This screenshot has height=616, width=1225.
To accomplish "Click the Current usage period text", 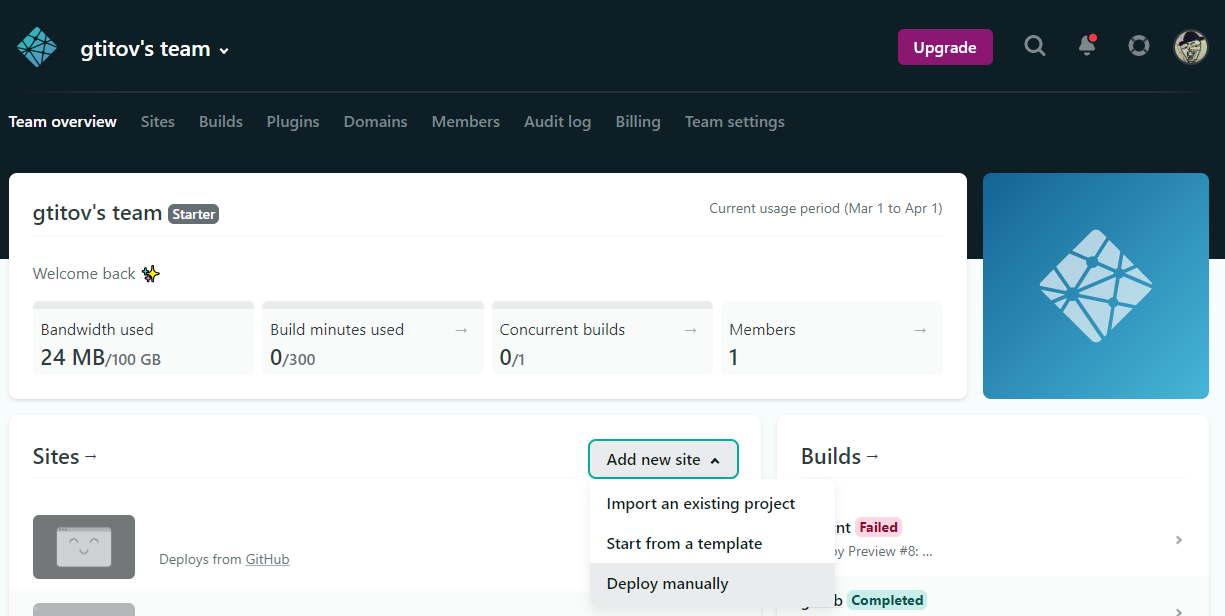I will click(x=826, y=209).
